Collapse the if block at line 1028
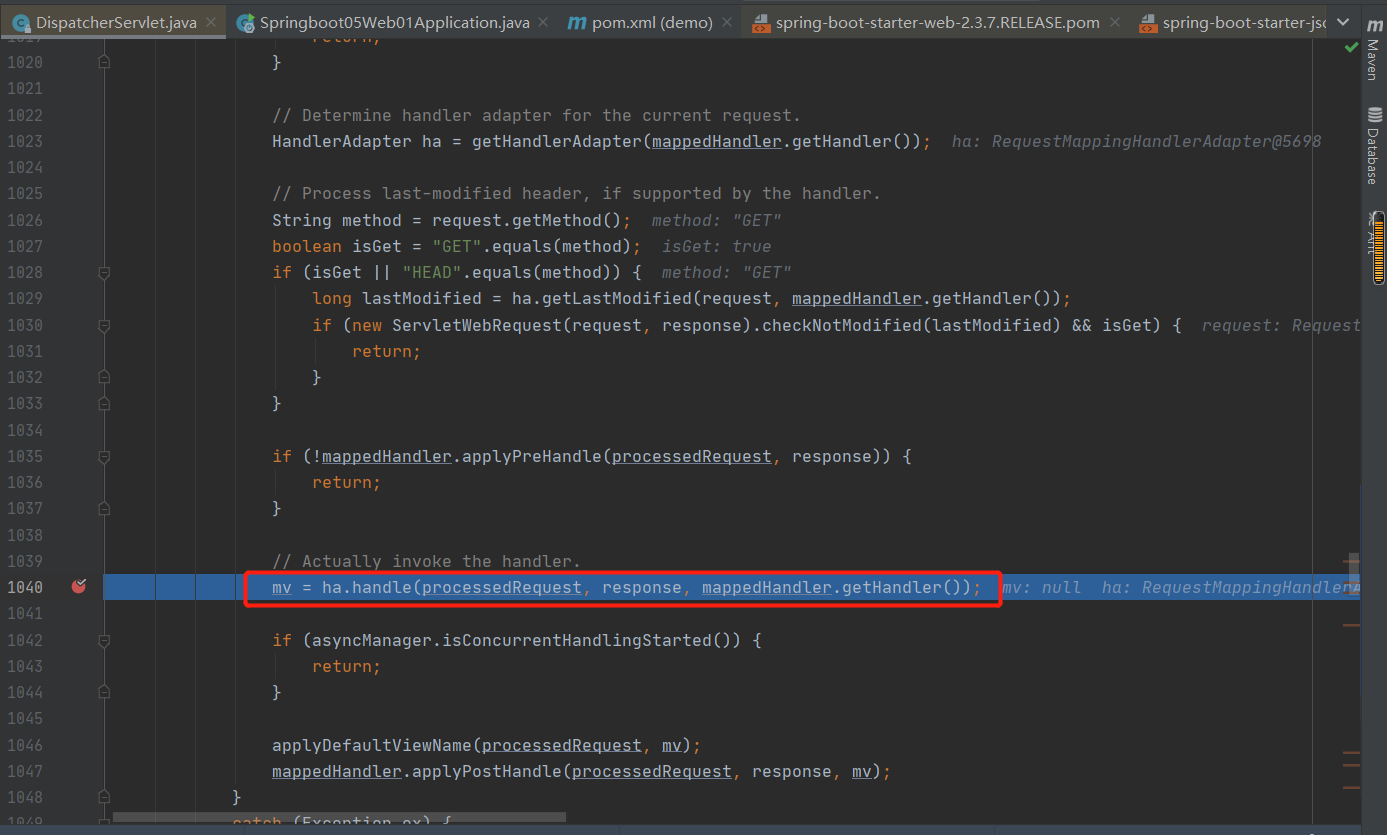The width and height of the screenshot is (1387, 835). point(104,272)
